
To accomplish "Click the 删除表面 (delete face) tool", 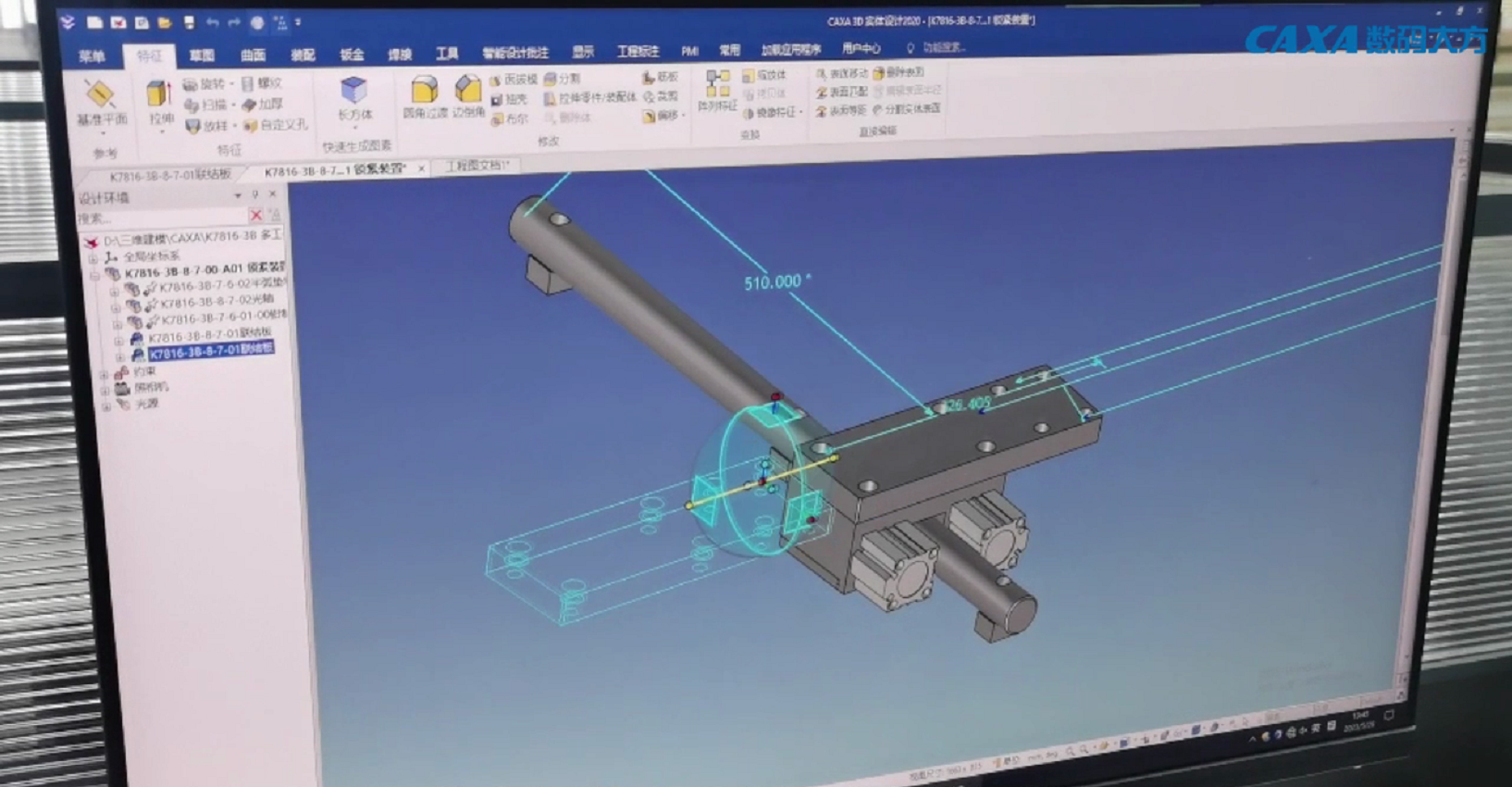I will 899,72.
